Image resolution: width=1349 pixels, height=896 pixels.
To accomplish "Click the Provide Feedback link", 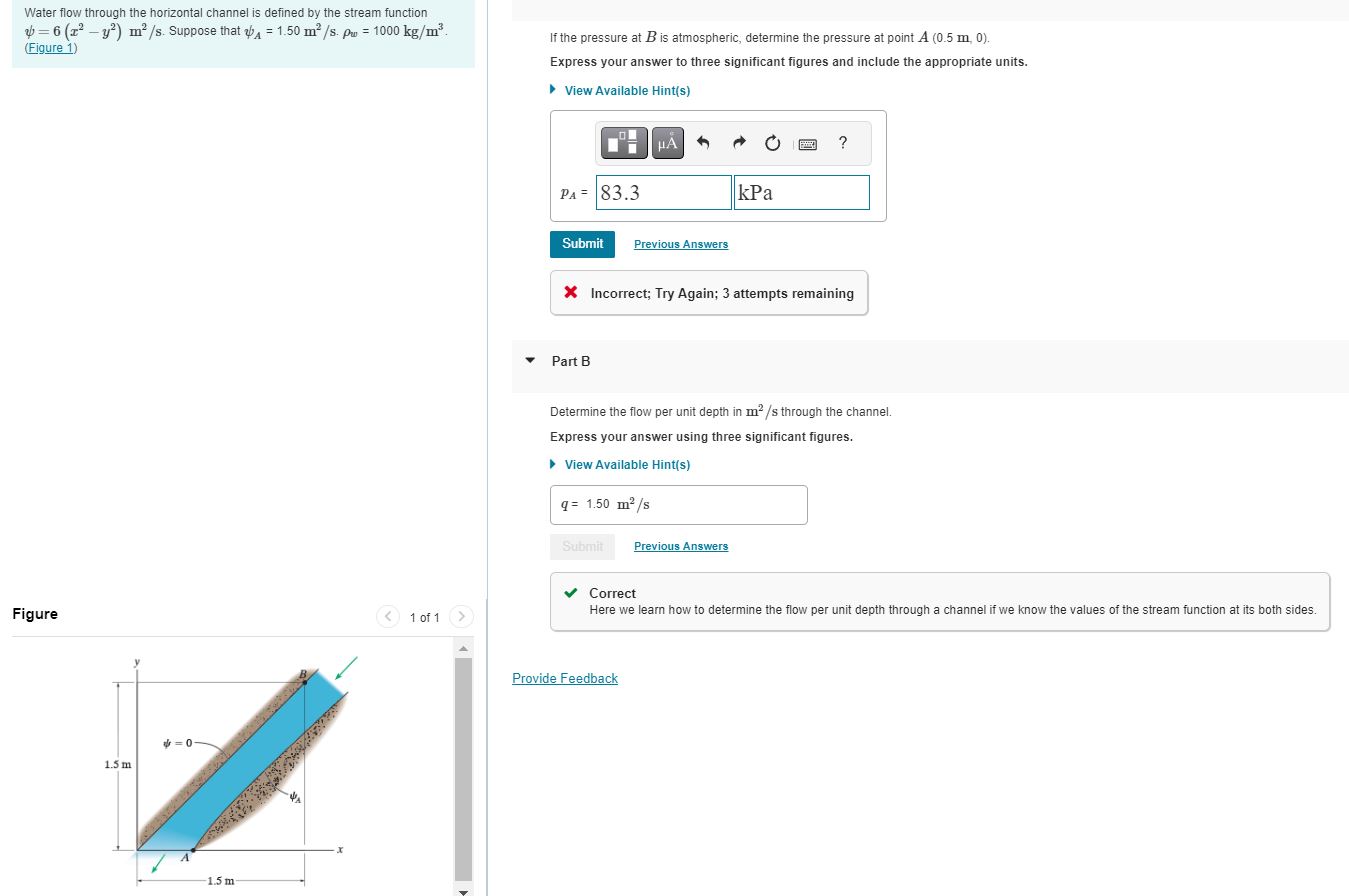I will [565, 679].
